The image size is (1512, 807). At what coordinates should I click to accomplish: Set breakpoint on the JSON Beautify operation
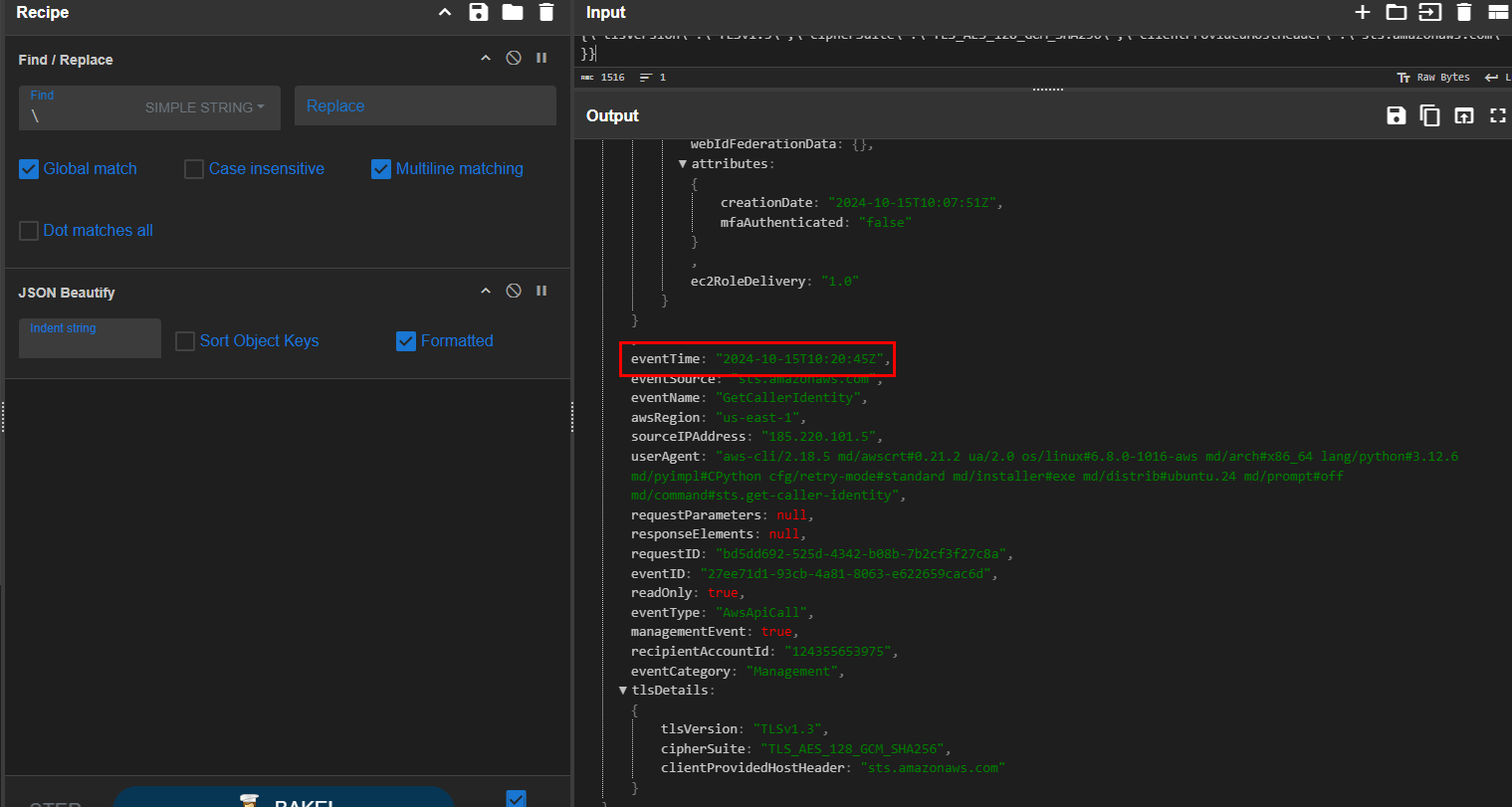(541, 291)
